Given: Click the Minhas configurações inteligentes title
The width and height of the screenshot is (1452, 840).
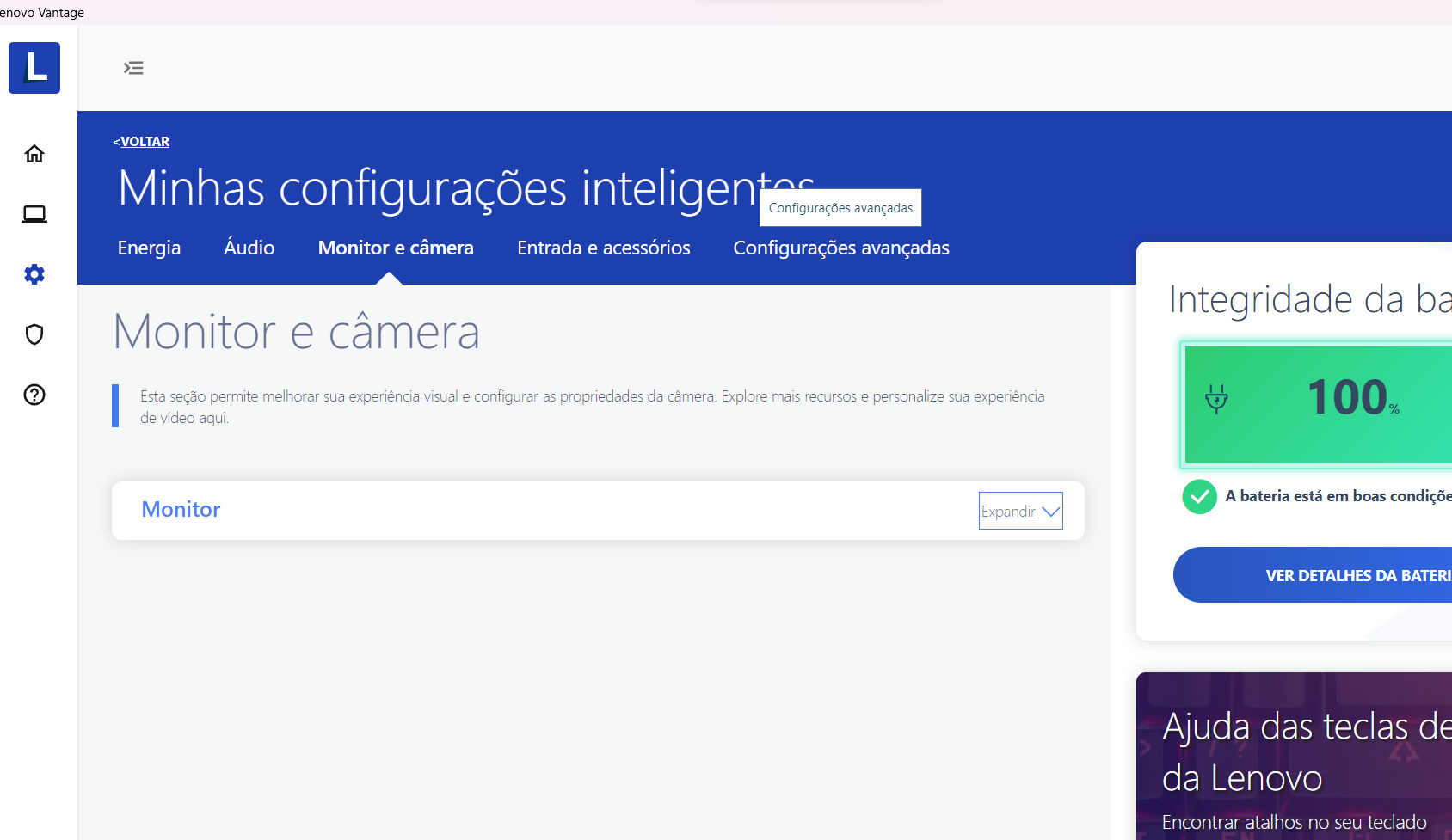Looking at the screenshot, I should click(466, 188).
